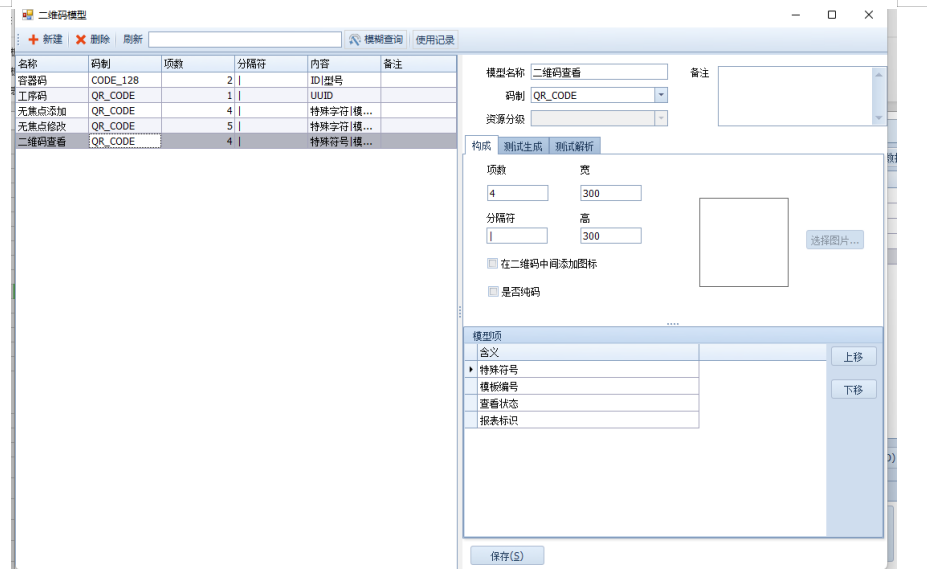The height and width of the screenshot is (578, 927).
Task: Click the 模型名称 input field
Action: click(x=598, y=72)
